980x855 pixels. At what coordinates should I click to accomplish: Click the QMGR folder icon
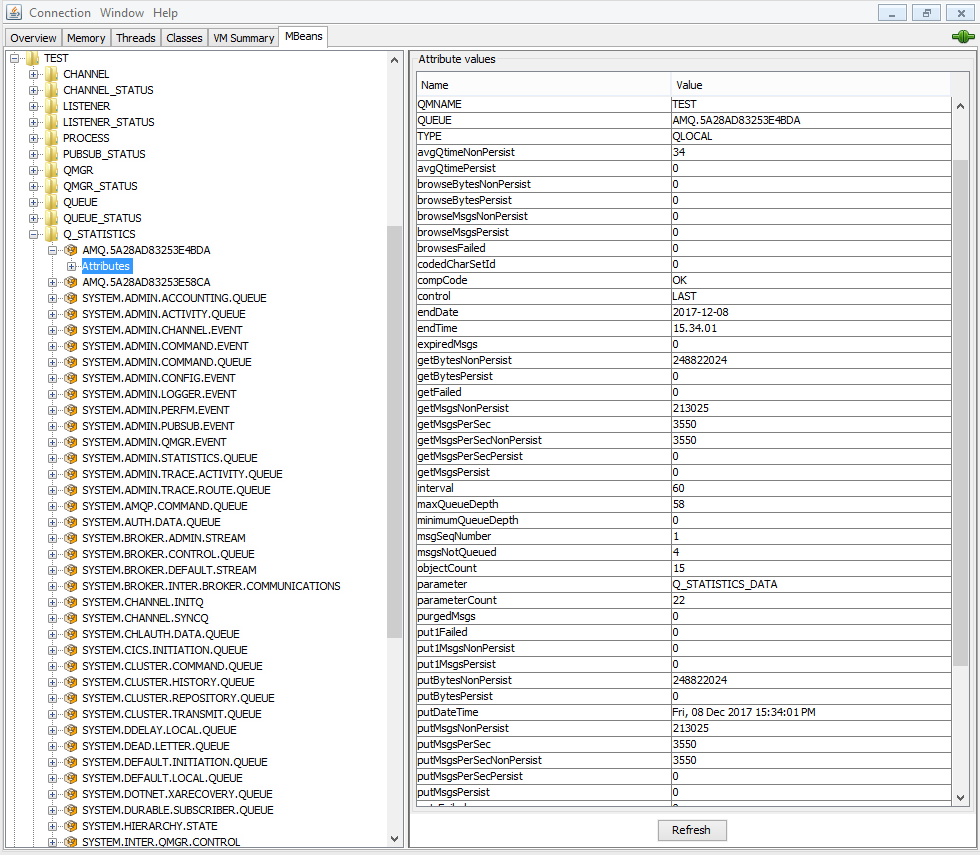pos(52,170)
